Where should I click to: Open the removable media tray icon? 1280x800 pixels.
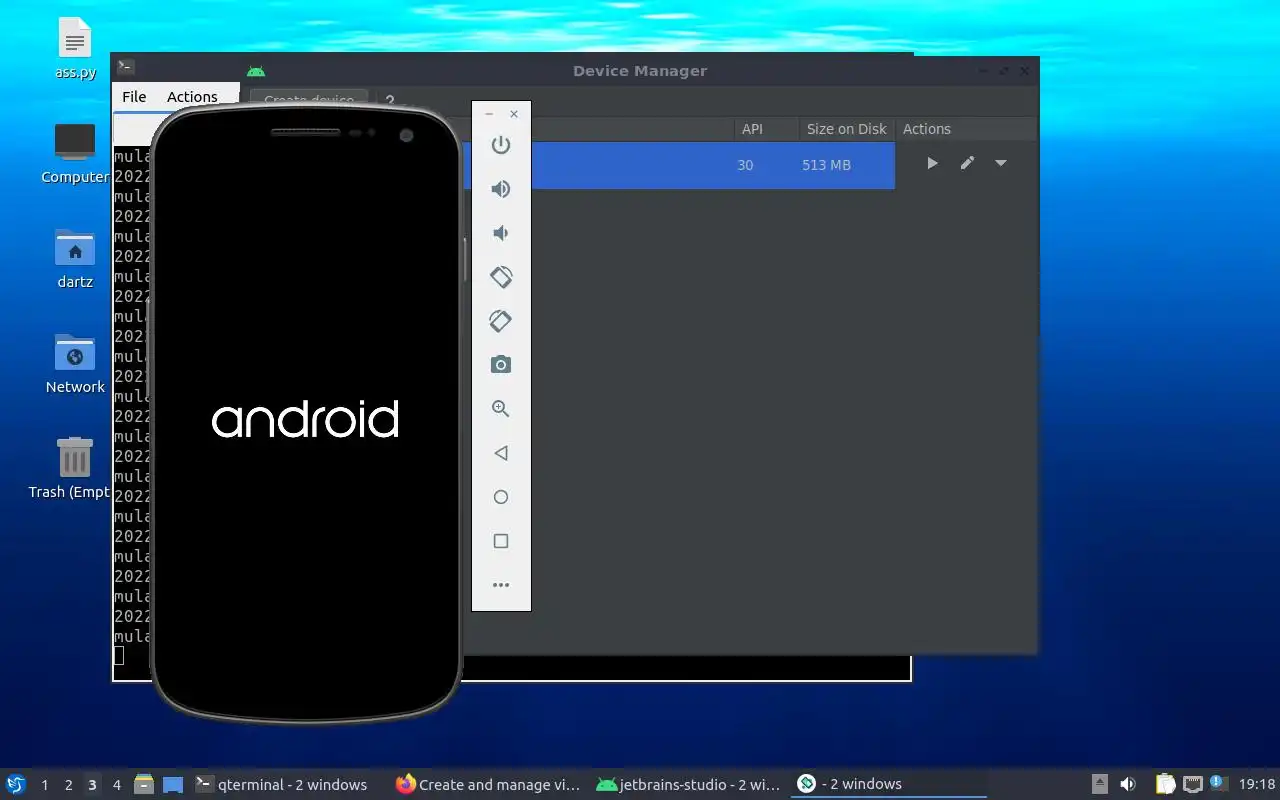pyautogui.click(x=1099, y=784)
